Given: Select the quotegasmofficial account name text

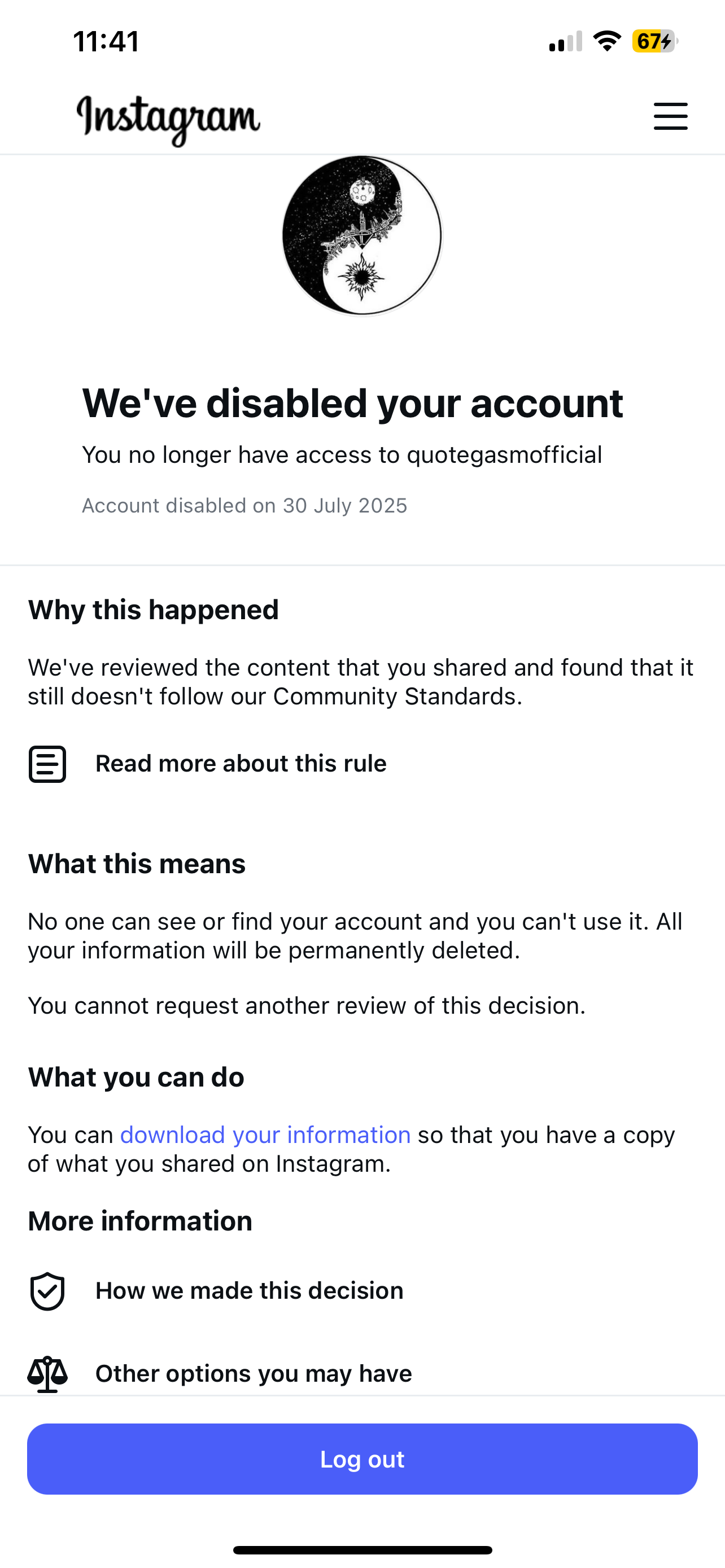Looking at the screenshot, I should (505, 455).
